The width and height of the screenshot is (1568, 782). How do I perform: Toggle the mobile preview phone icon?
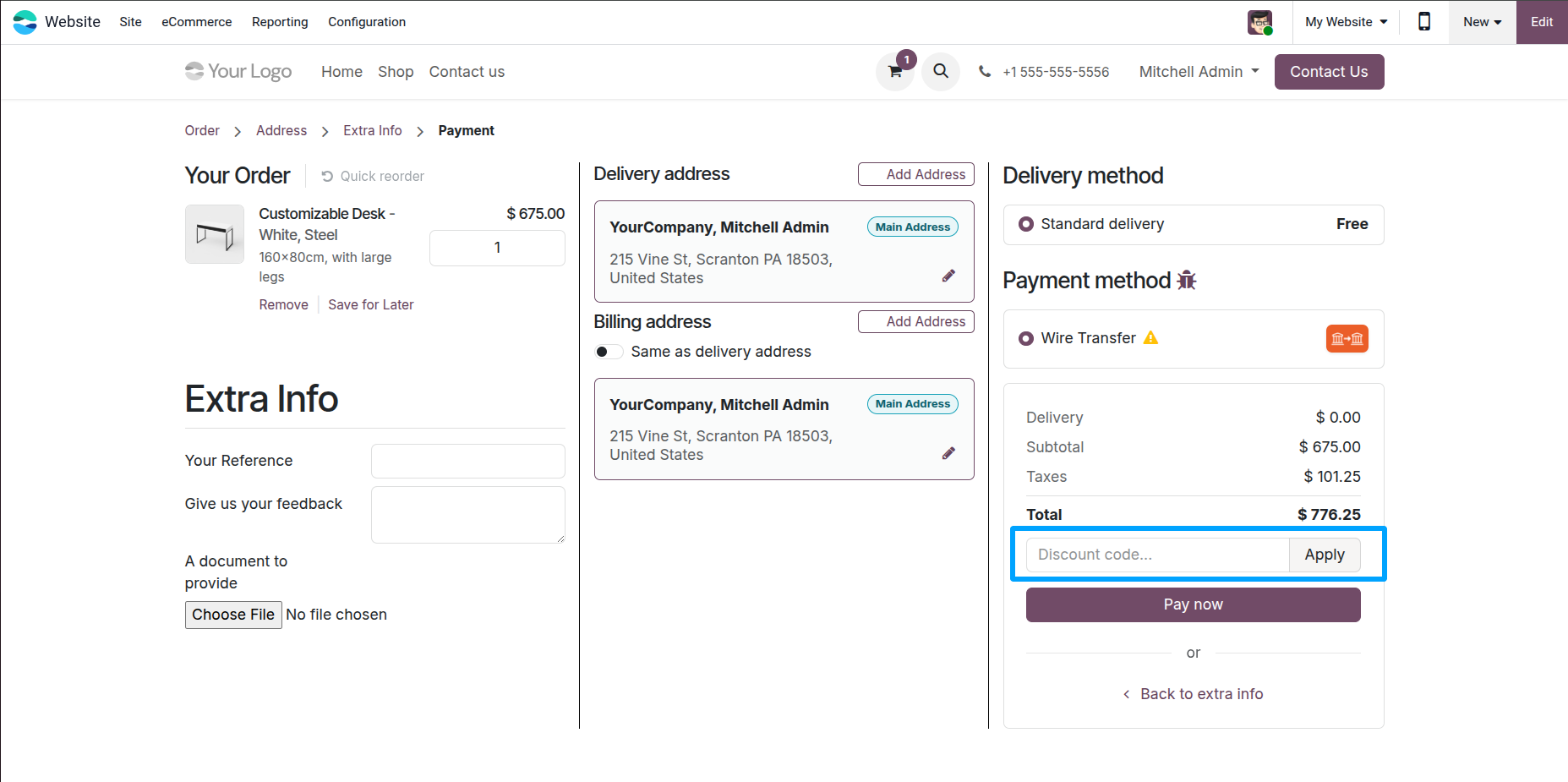tap(1424, 22)
